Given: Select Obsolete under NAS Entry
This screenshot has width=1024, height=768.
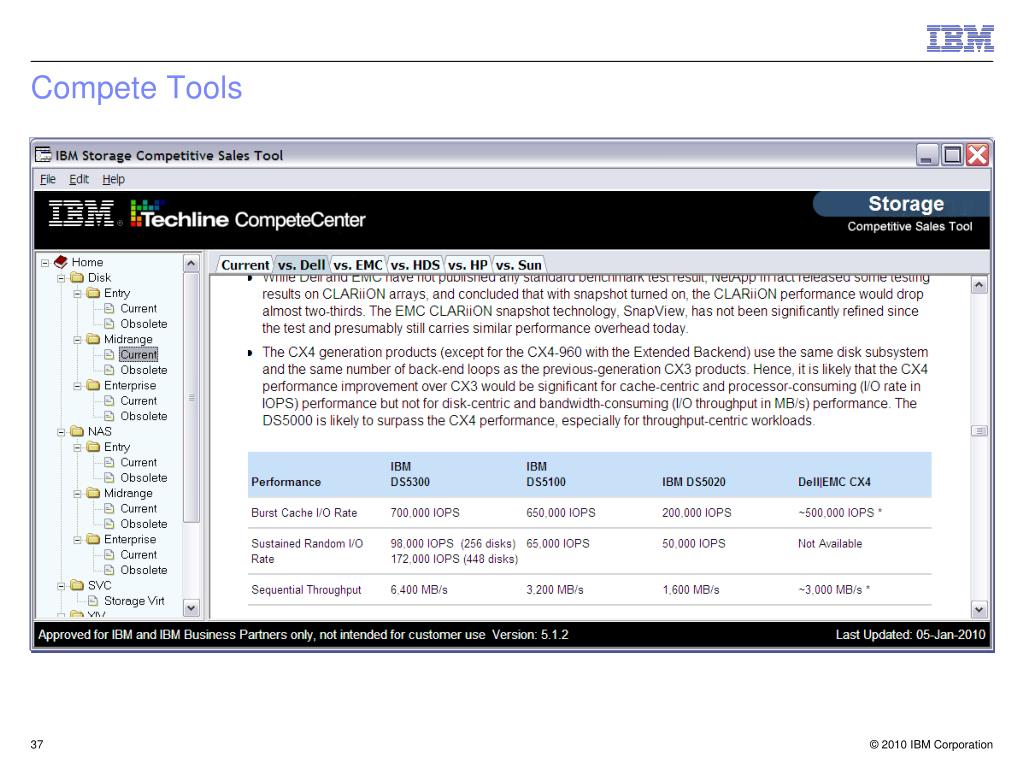Looking at the screenshot, I should click(144, 477).
